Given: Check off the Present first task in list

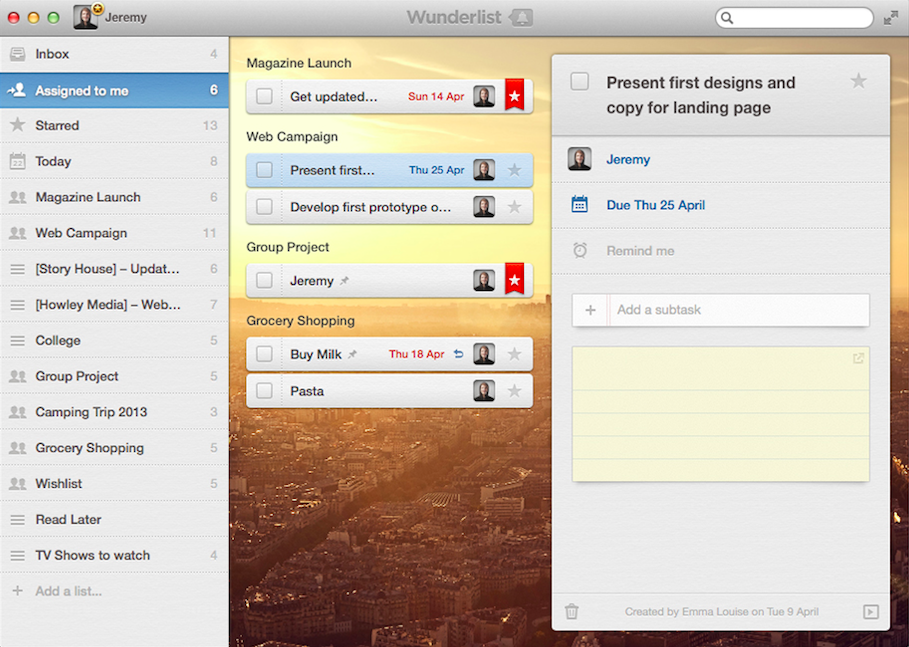Looking at the screenshot, I should coord(264,170).
